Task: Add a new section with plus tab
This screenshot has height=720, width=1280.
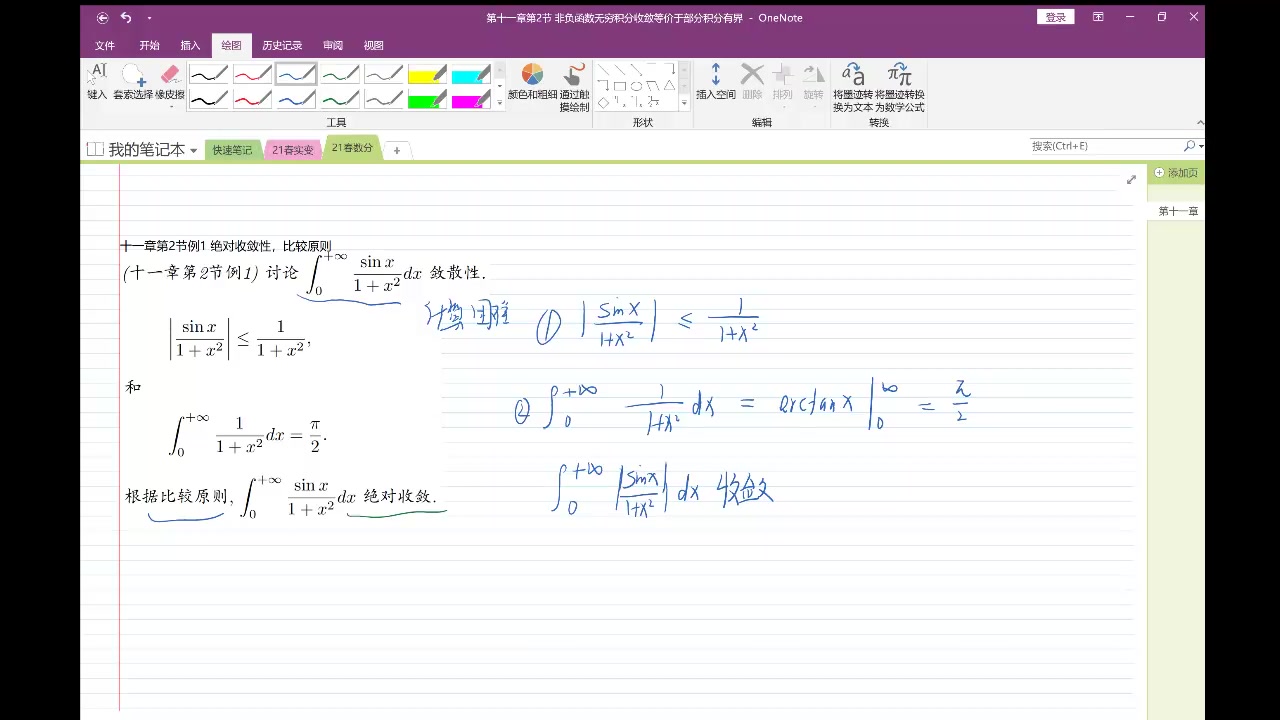Action: coord(397,150)
